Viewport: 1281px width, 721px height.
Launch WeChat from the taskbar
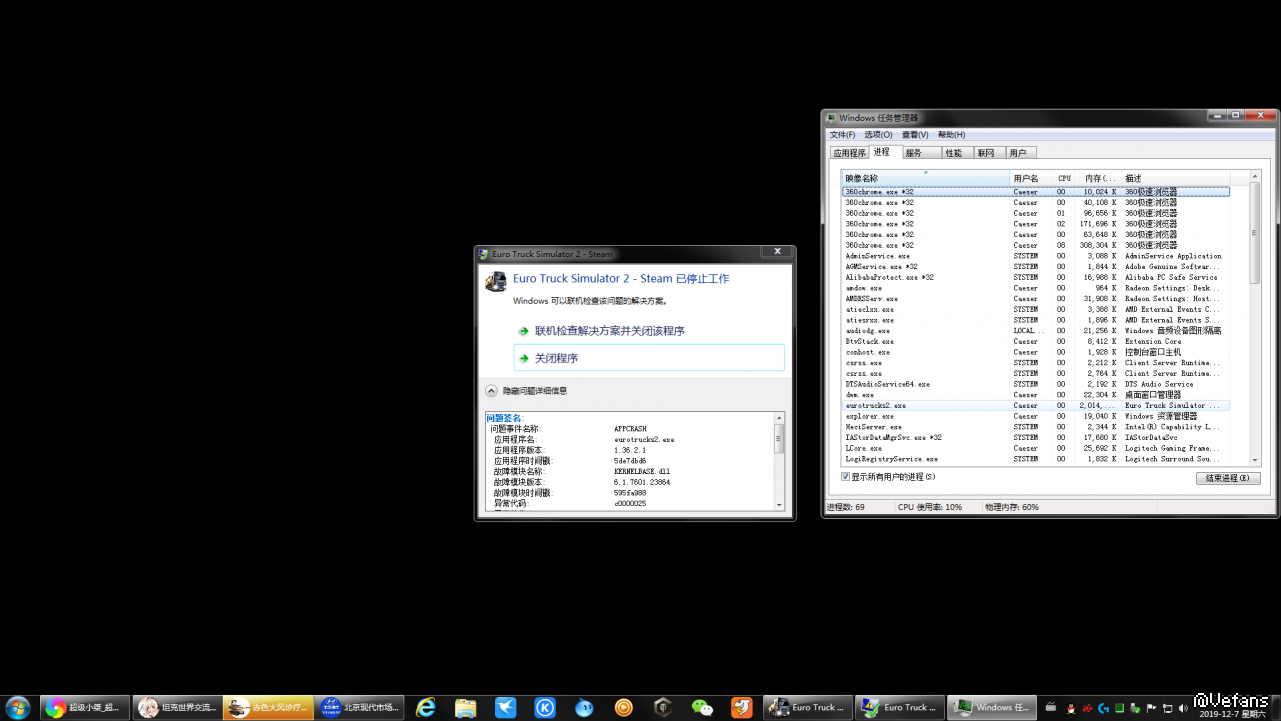(703, 708)
